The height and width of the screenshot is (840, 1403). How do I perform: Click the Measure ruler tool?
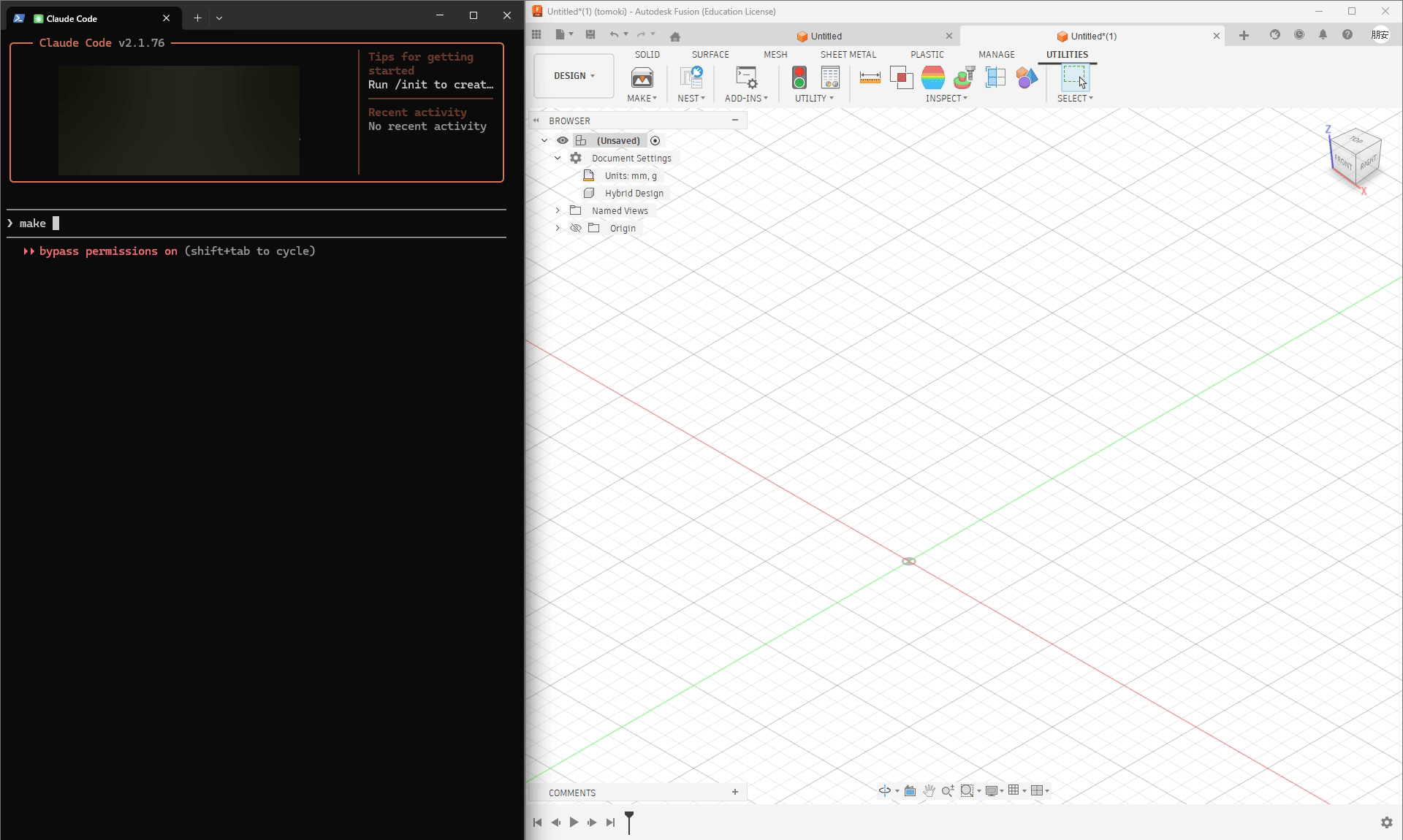[x=870, y=77]
